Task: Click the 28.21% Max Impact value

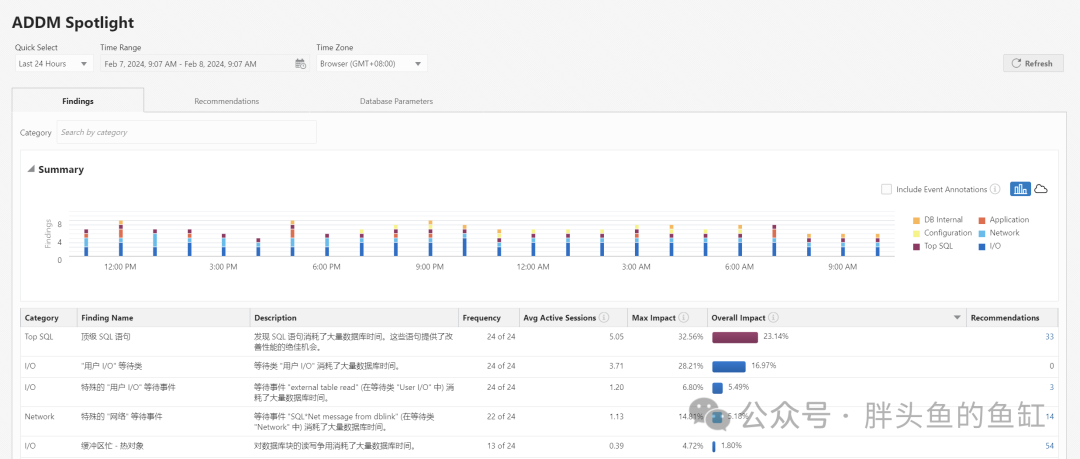Action: [x=690, y=366]
